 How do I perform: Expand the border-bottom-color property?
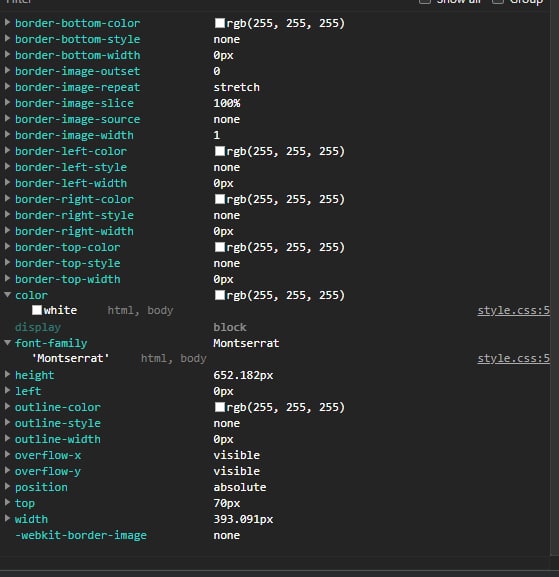tap(7, 22)
